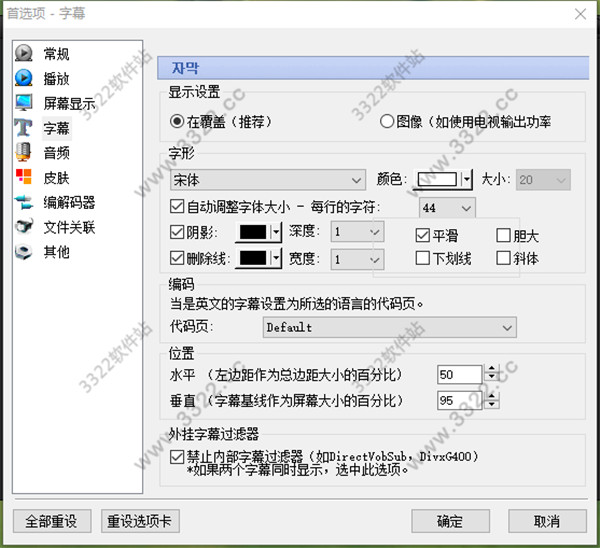
Task: Switch to 屏幕显示 settings
Action: coord(69,103)
